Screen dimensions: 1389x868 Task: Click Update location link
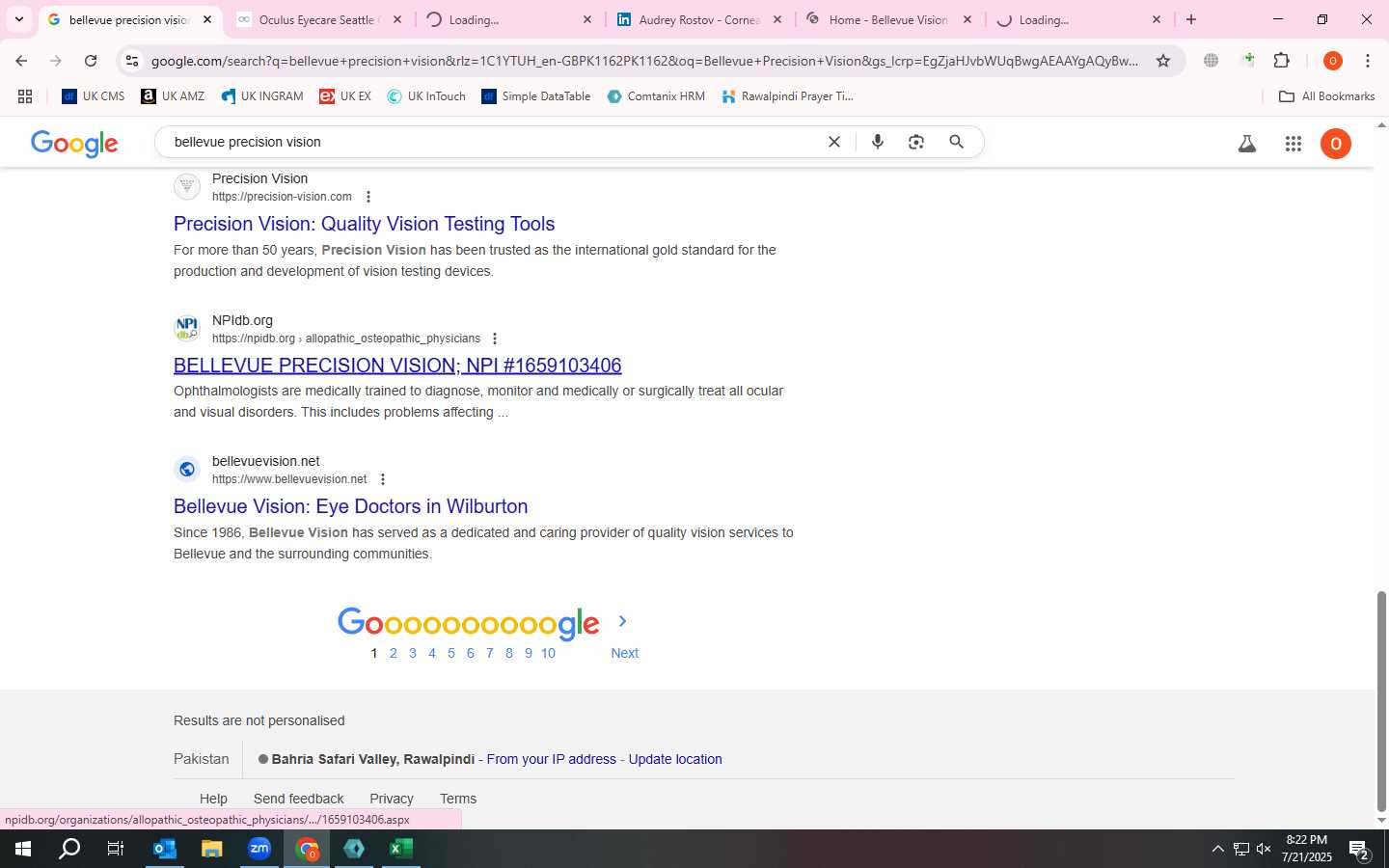coord(675,759)
